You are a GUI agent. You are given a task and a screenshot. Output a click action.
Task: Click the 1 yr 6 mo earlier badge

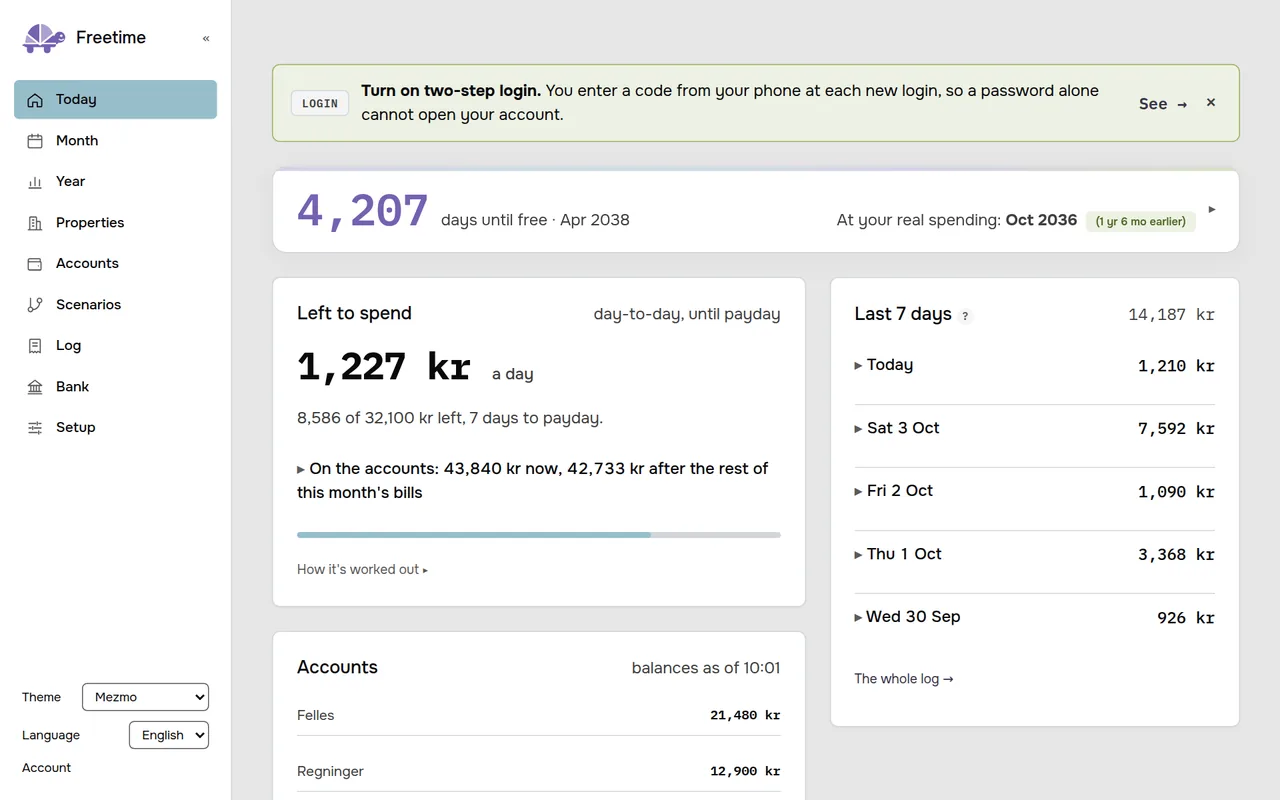[1141, 221]
